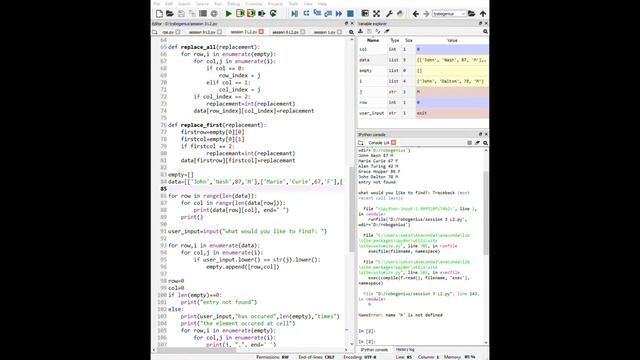The image size is (640, 360).
Task: Select the user_input variable row
Action: click(423, 113)
